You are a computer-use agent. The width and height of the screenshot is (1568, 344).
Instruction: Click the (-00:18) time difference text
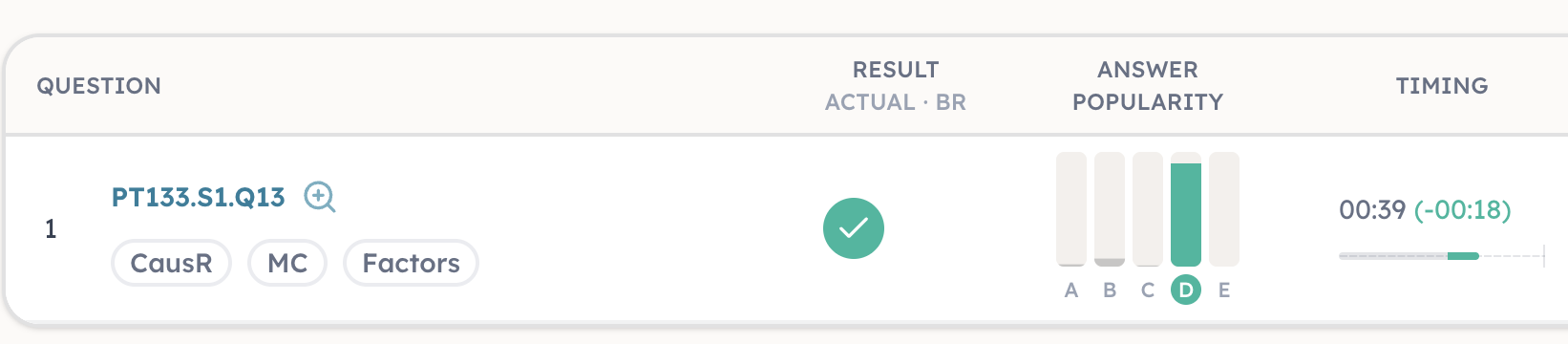tap(1463, 210)
